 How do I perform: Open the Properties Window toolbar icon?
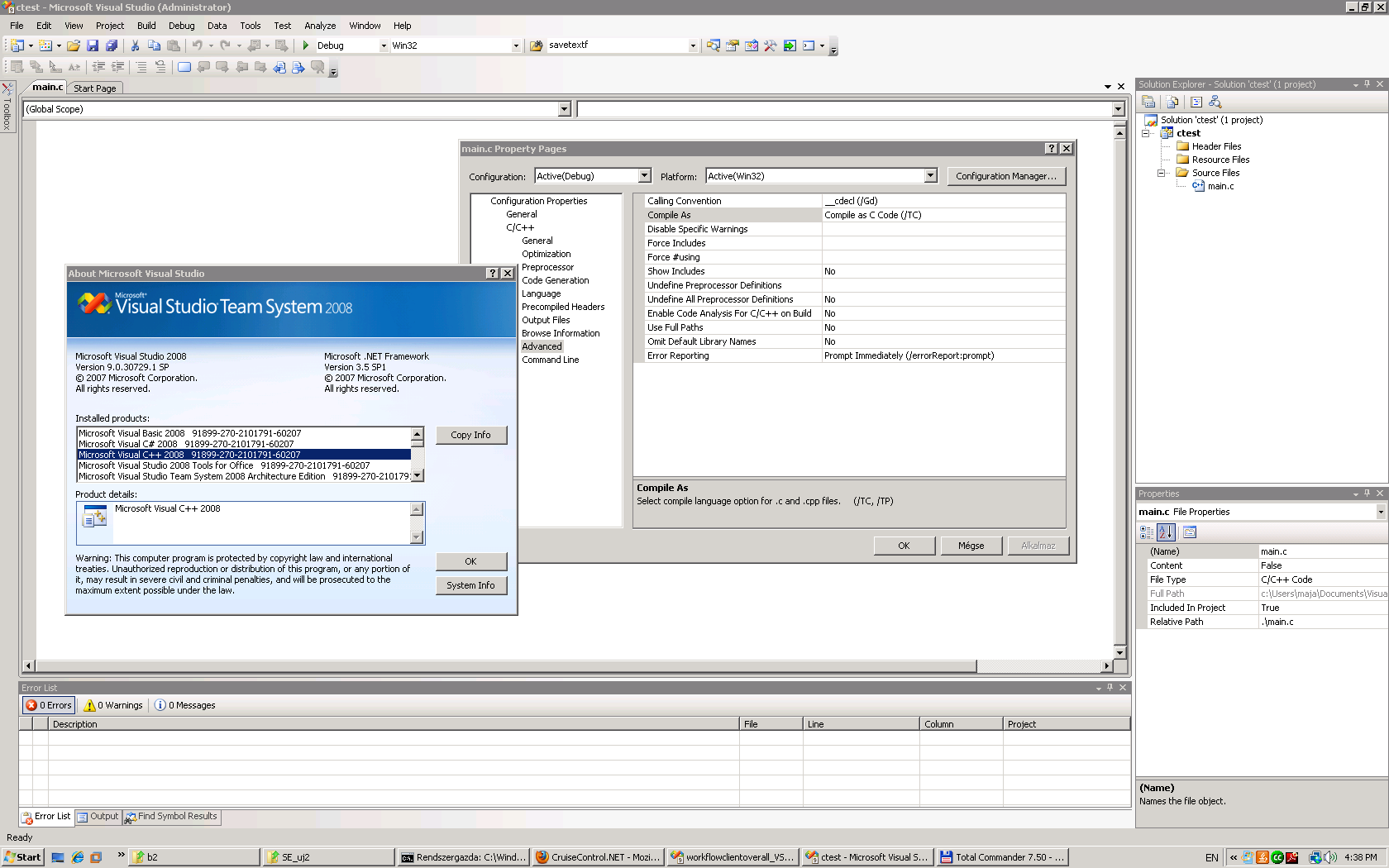(x=732, y=45)
